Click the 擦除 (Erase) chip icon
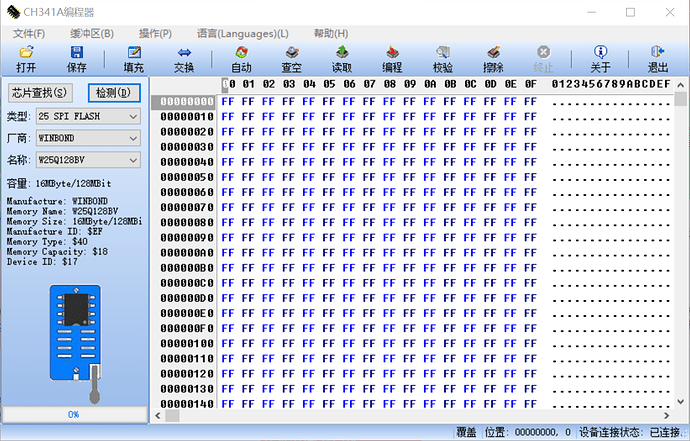690x441 pixels. [x=493, y=59]
